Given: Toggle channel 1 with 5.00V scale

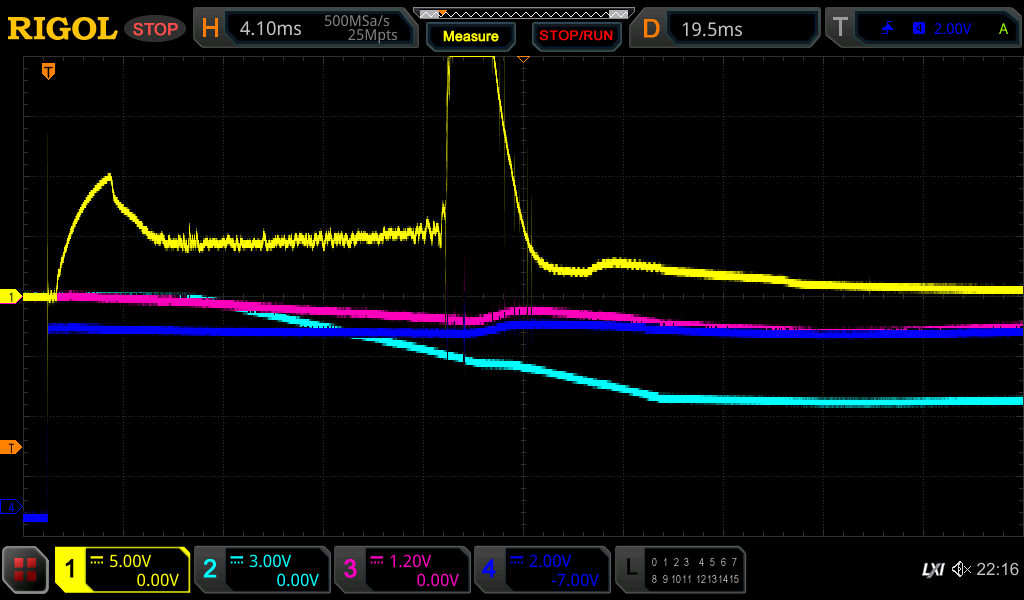Looking at the screenshot, I should click(x=123, y=570).
